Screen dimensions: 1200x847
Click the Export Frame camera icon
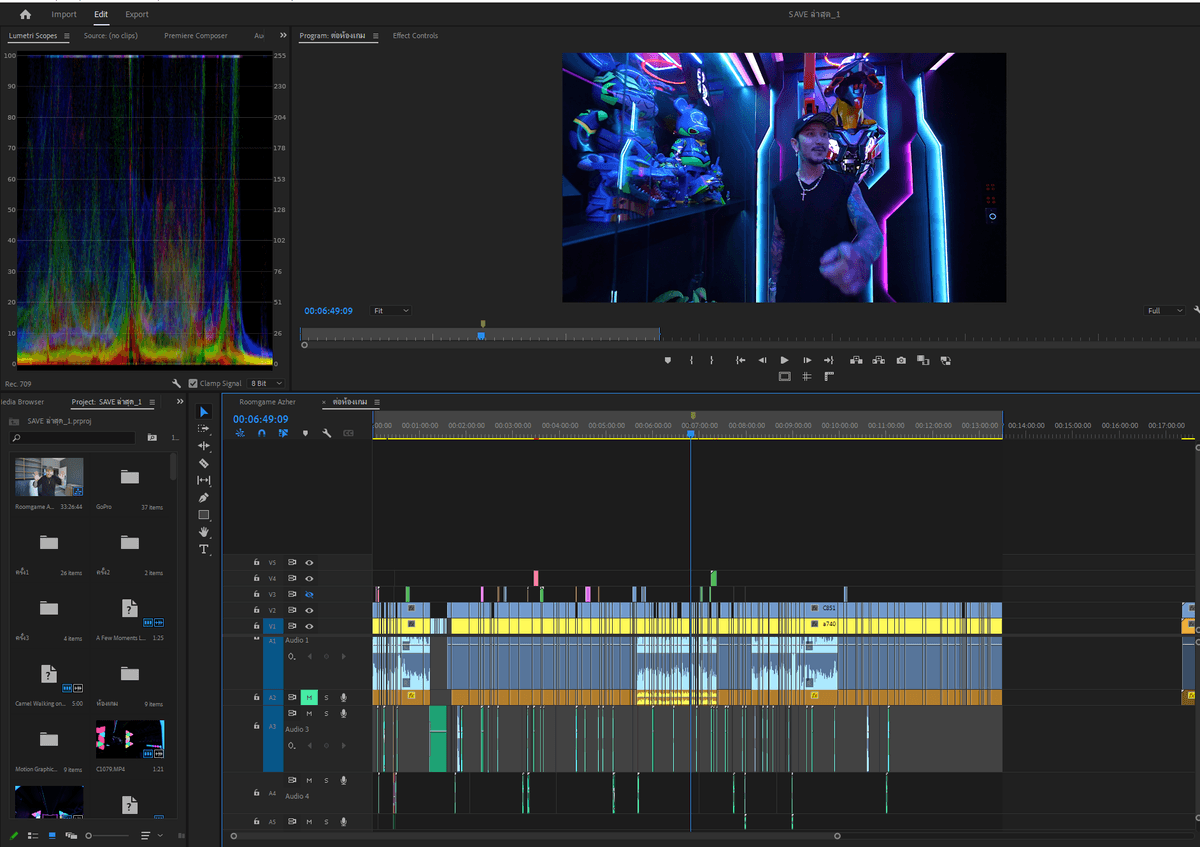tap(901, 360)
